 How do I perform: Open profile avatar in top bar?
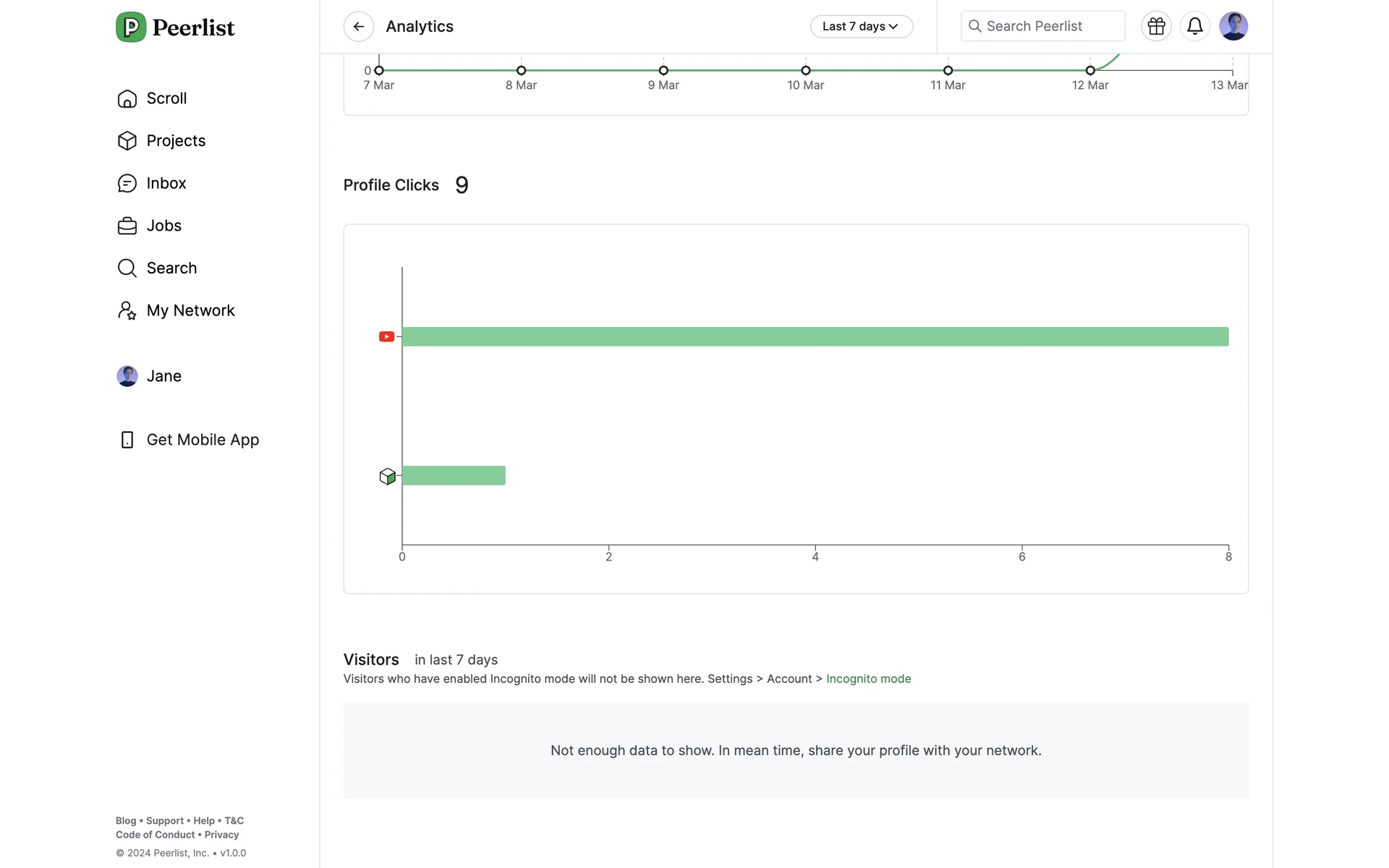point(1233,27)
